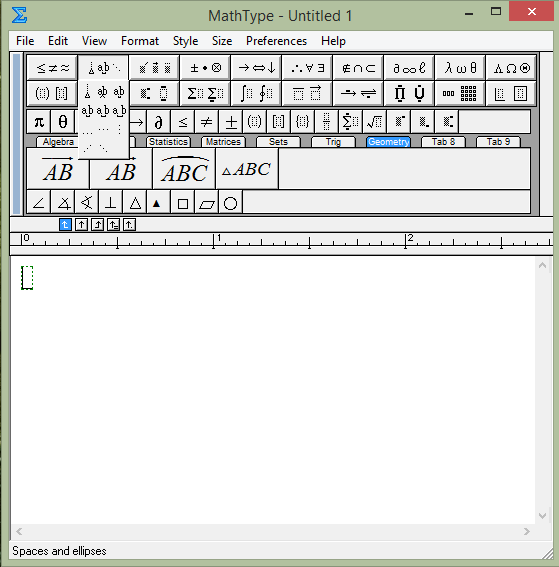Open the miscellaneous symbols palette (∂ ∞ ℓ)
The width and height of the screenshot is (559, 567).
409,68
